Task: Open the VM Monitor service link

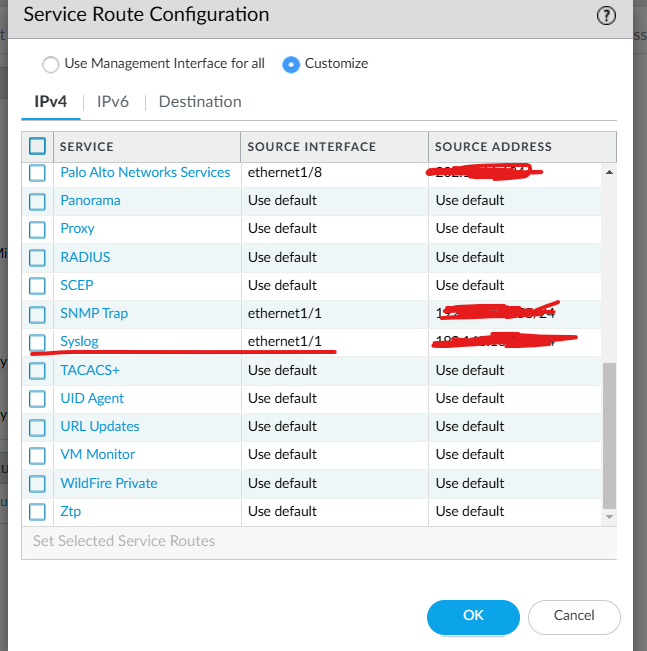Action: (98, 455)
